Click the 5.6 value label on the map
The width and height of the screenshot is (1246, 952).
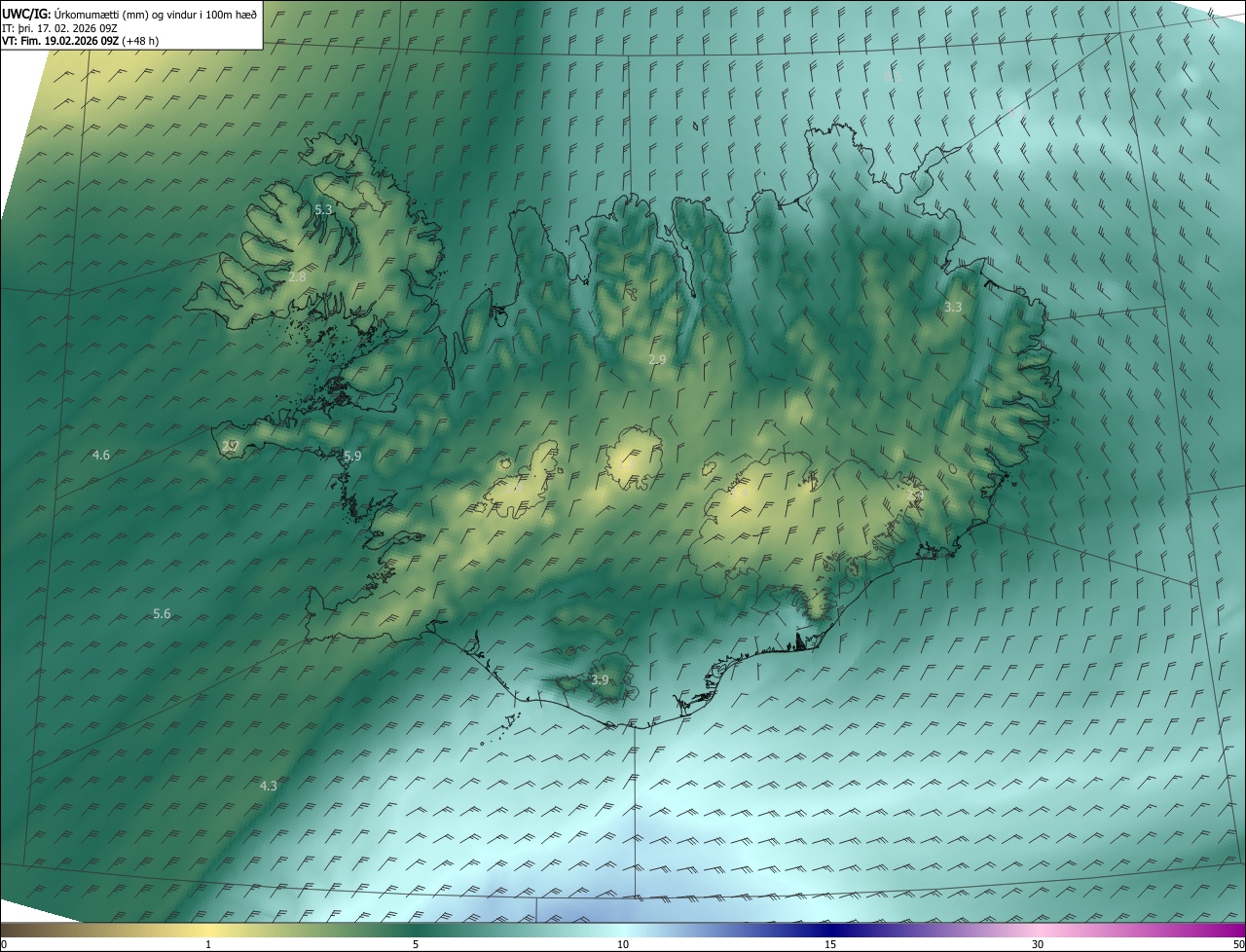(x=162, y=613)
